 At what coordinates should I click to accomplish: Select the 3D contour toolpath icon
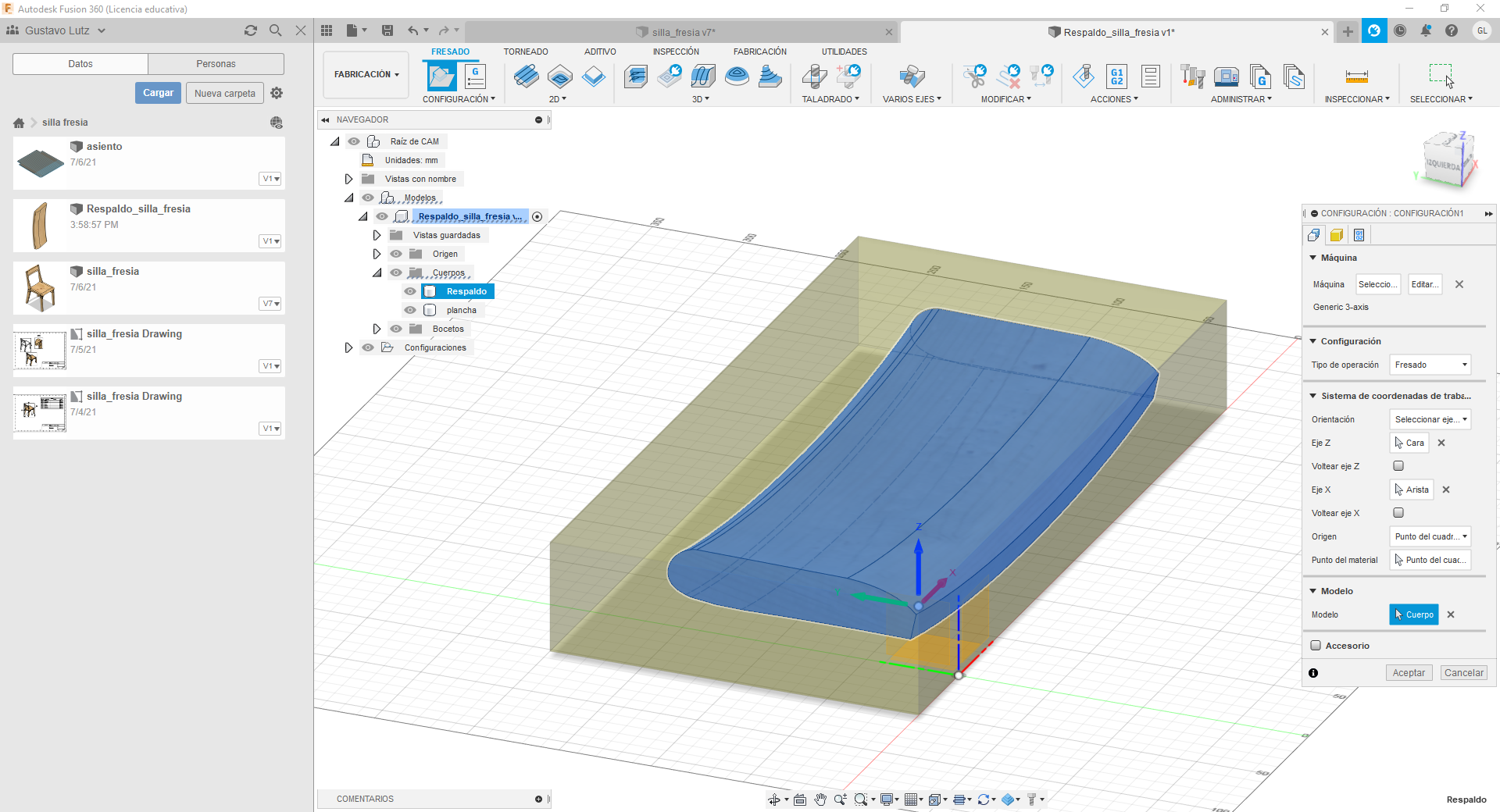[x=737, y=77]
